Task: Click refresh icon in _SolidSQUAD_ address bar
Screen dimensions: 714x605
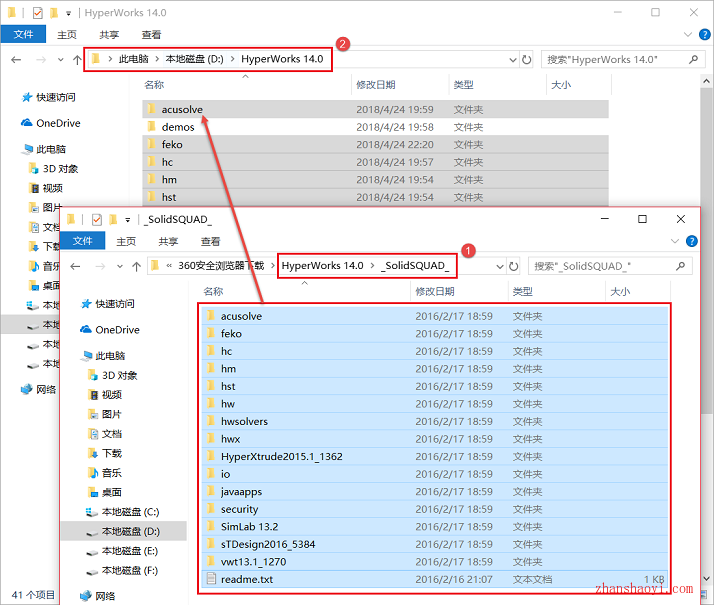Action: point(514,266)
